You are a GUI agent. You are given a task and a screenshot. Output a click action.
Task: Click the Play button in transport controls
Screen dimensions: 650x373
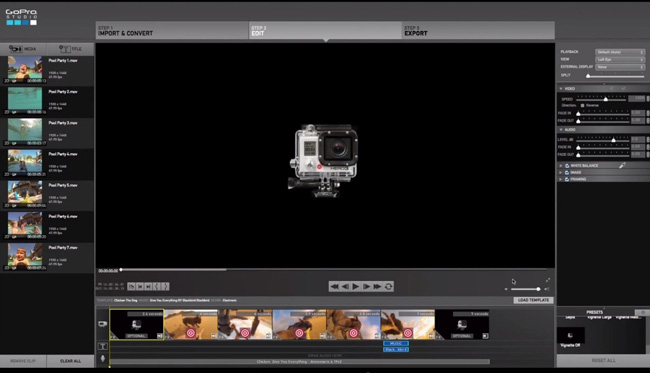pyautogui.click(x=356, y=286)
